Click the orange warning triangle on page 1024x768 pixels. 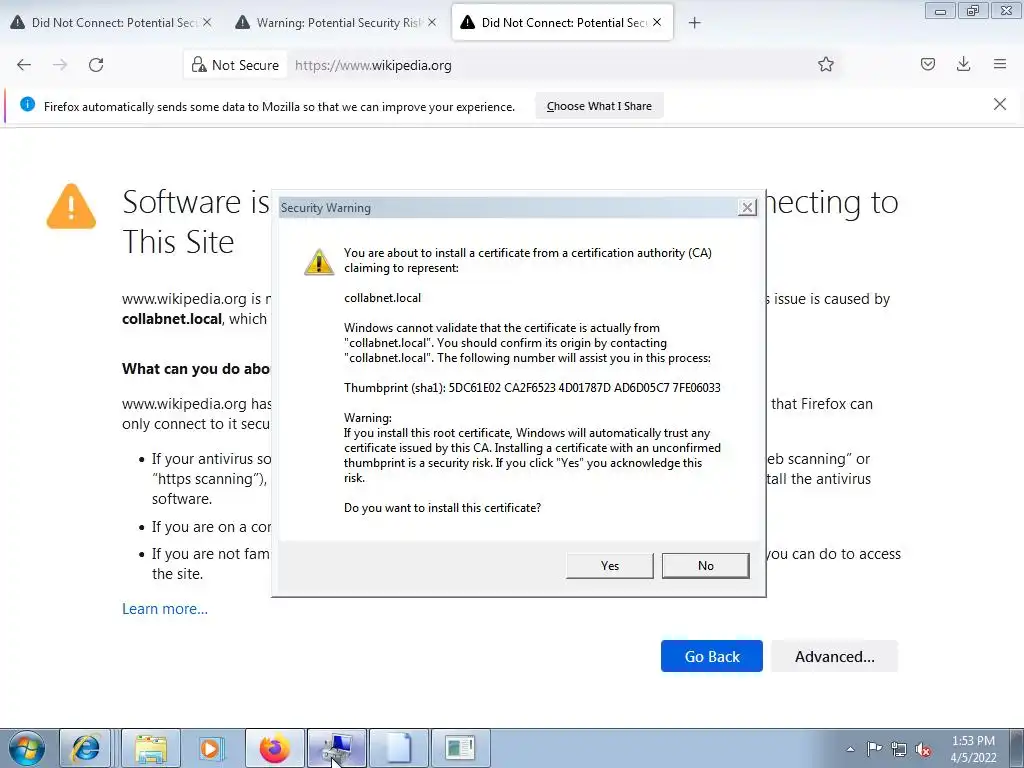tap(71, 206)
